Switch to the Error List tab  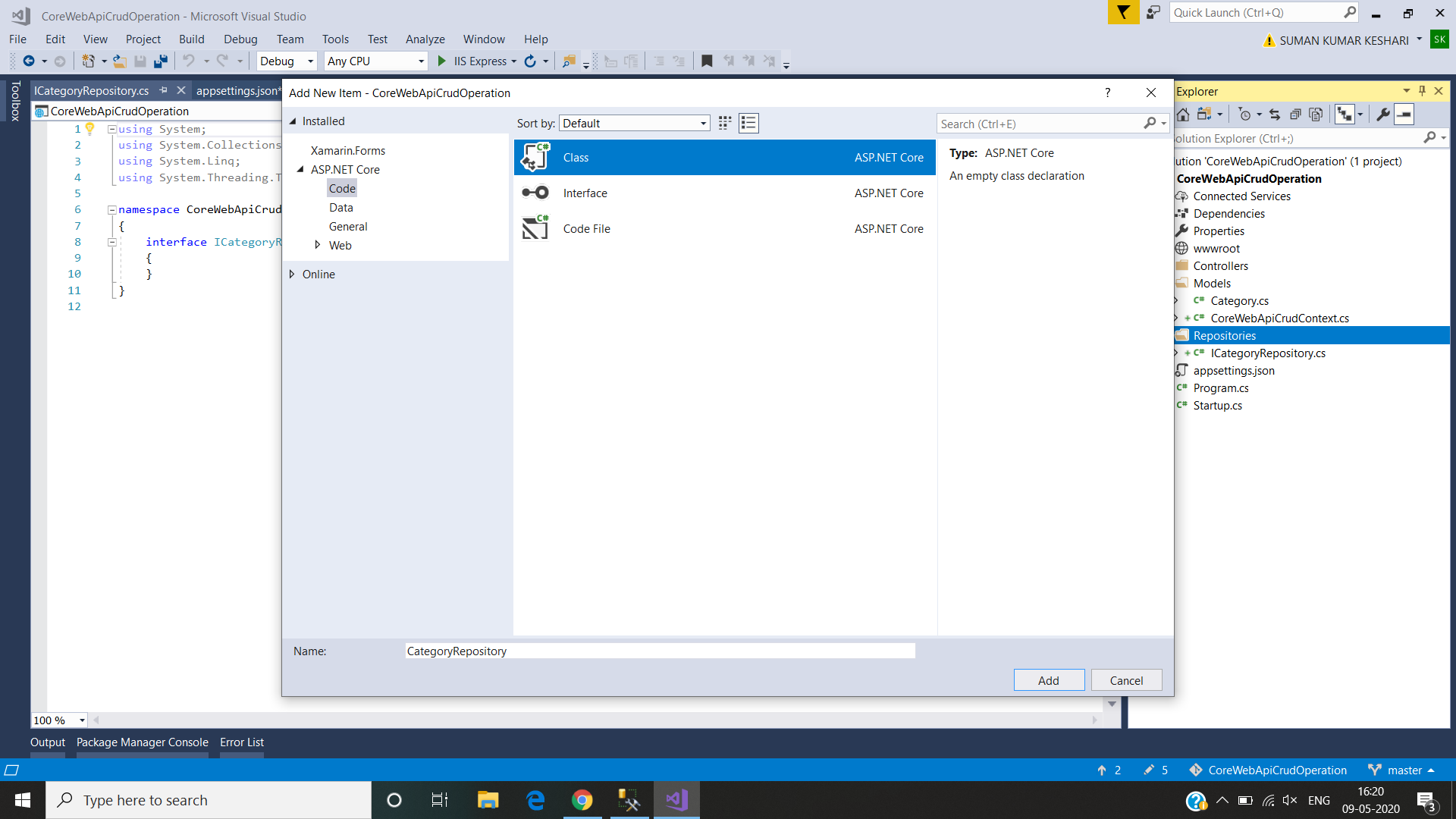242,742
